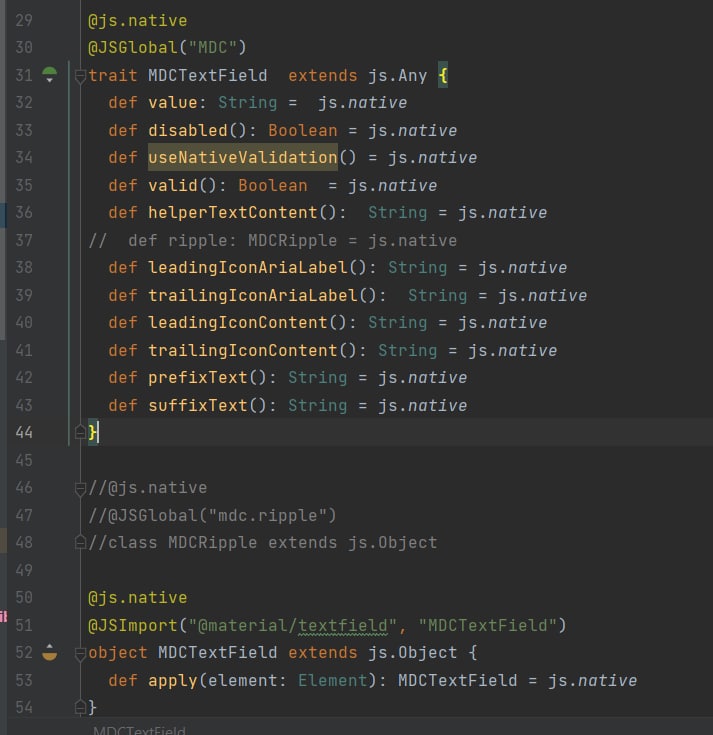Click the commented //@js.native on line 46
This screenshot has width=713, height=735.
coord(148,488)
